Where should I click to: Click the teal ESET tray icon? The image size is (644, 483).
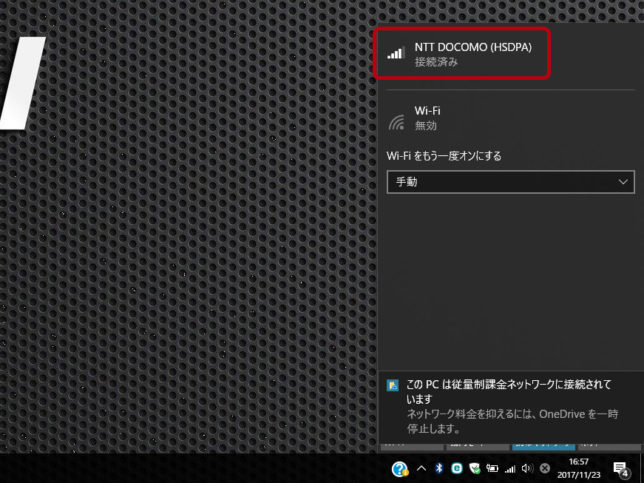[x=457, y=468]
